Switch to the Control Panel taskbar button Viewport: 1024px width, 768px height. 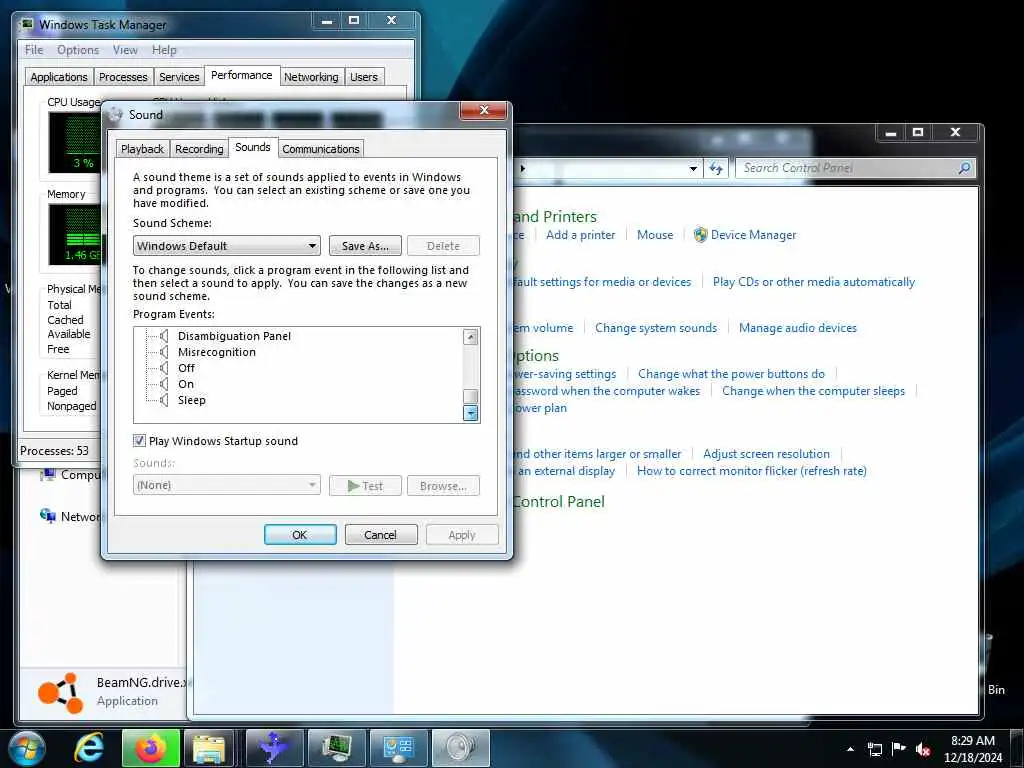(398, 748)
